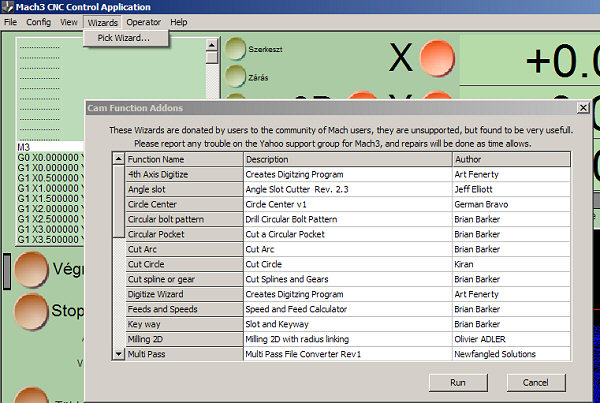Click the Mach3 application title icon
This screenshot has width=600, height=403.
tap(7, 7)
